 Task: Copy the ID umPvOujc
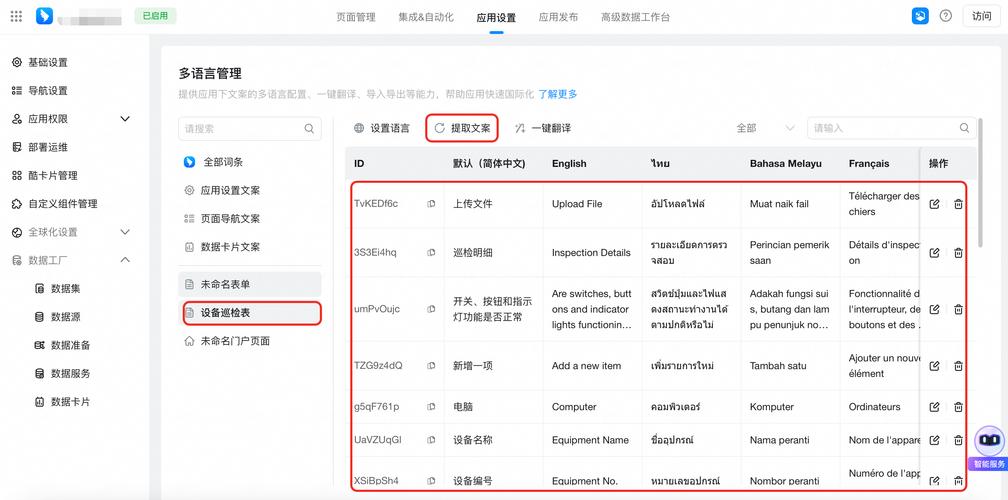[x=431, y=309]
